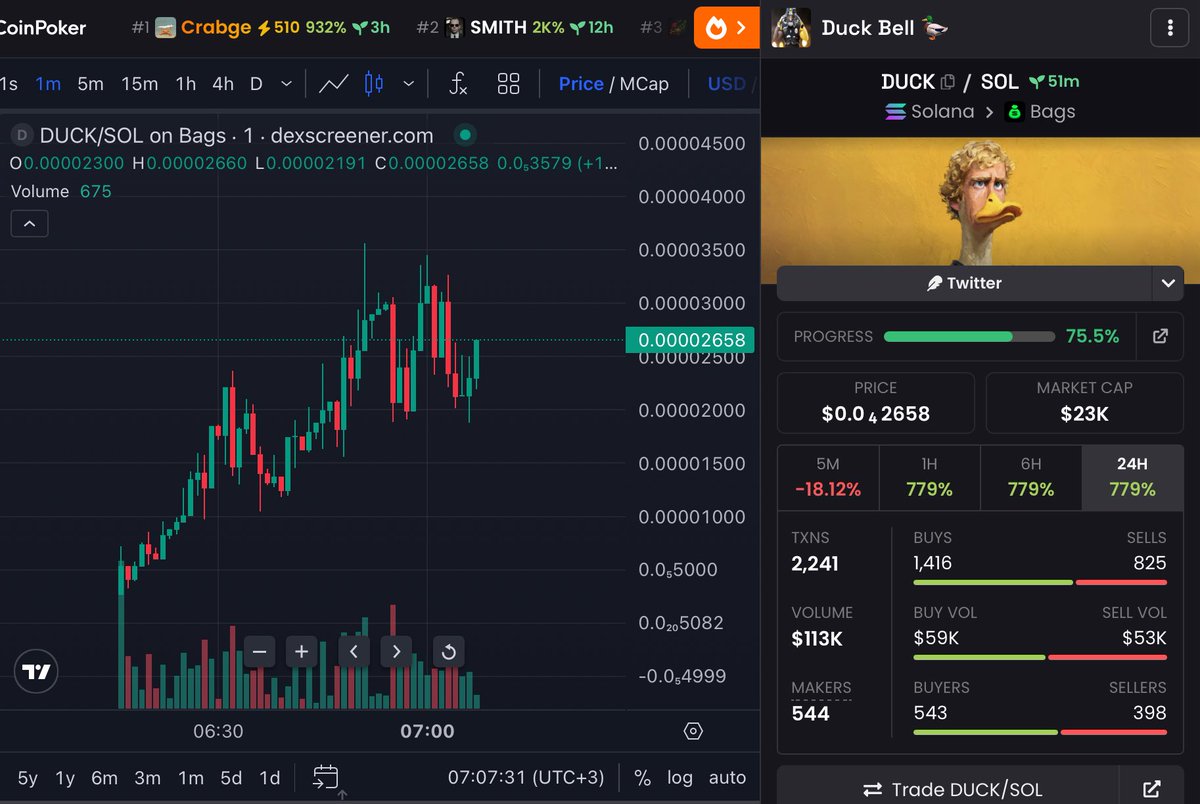Select the 4h timeframe

tap(222, 84)
